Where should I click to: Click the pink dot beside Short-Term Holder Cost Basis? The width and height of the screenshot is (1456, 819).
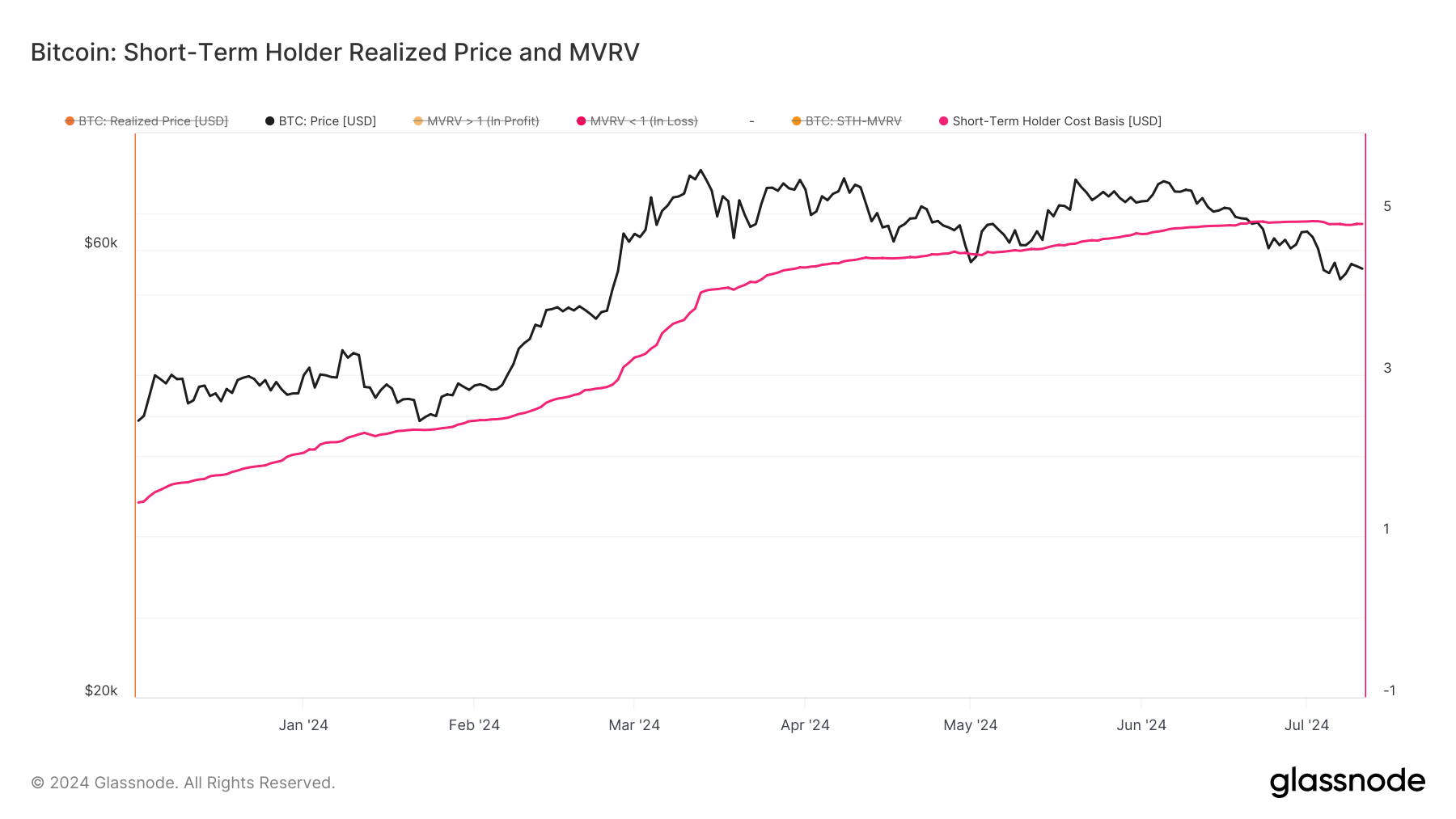(x=943, y=121)
